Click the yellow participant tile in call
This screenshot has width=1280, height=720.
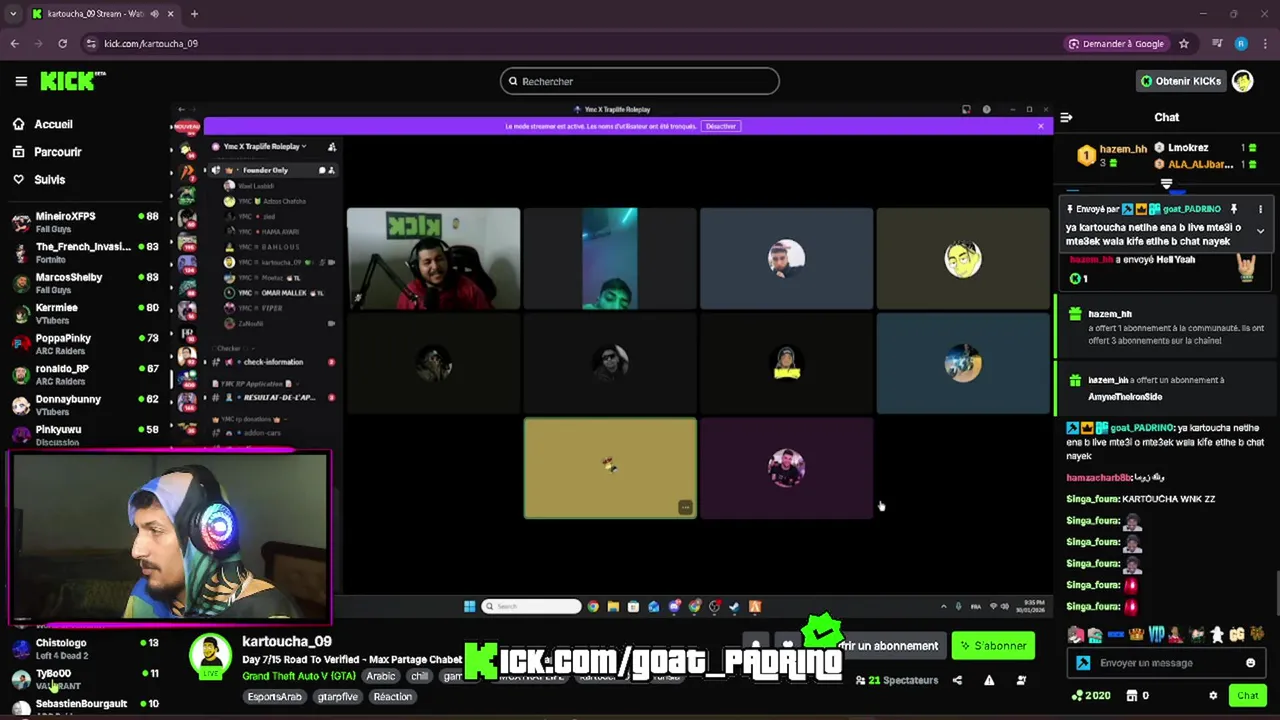(x=610, y=468)
